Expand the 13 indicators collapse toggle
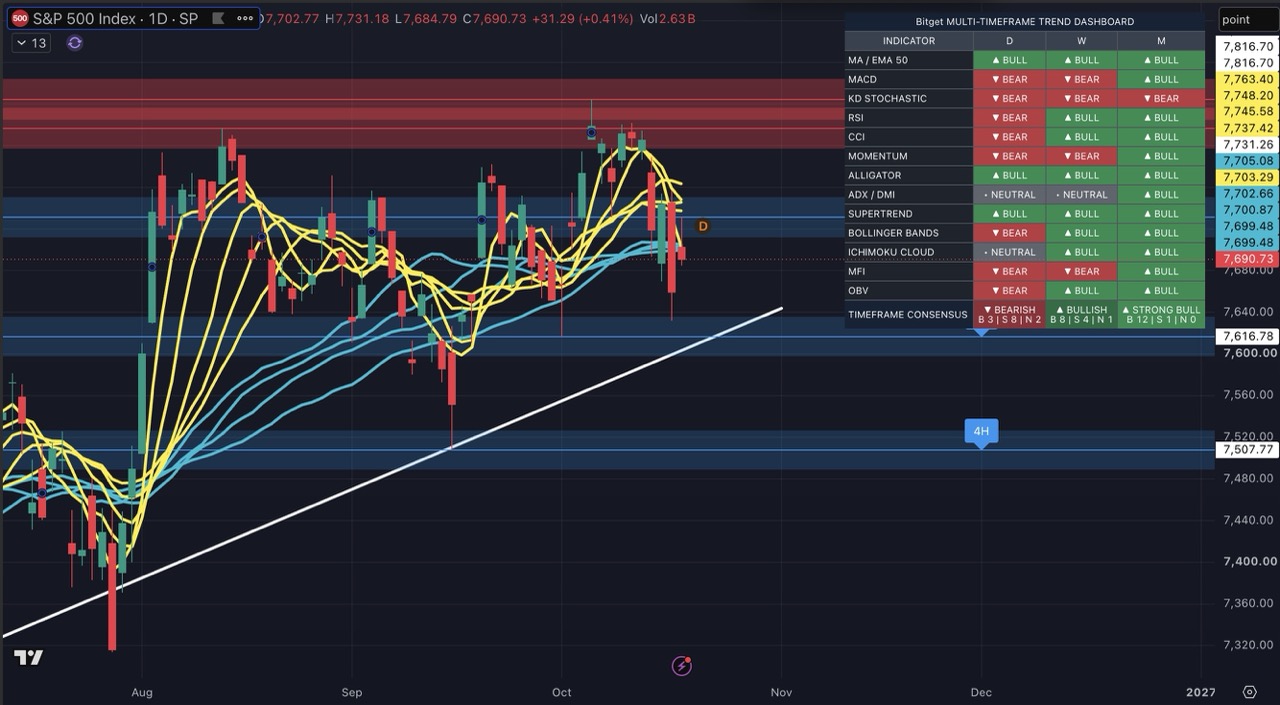Viewport: 1280px width, 705px height. [x=31, y=43]
